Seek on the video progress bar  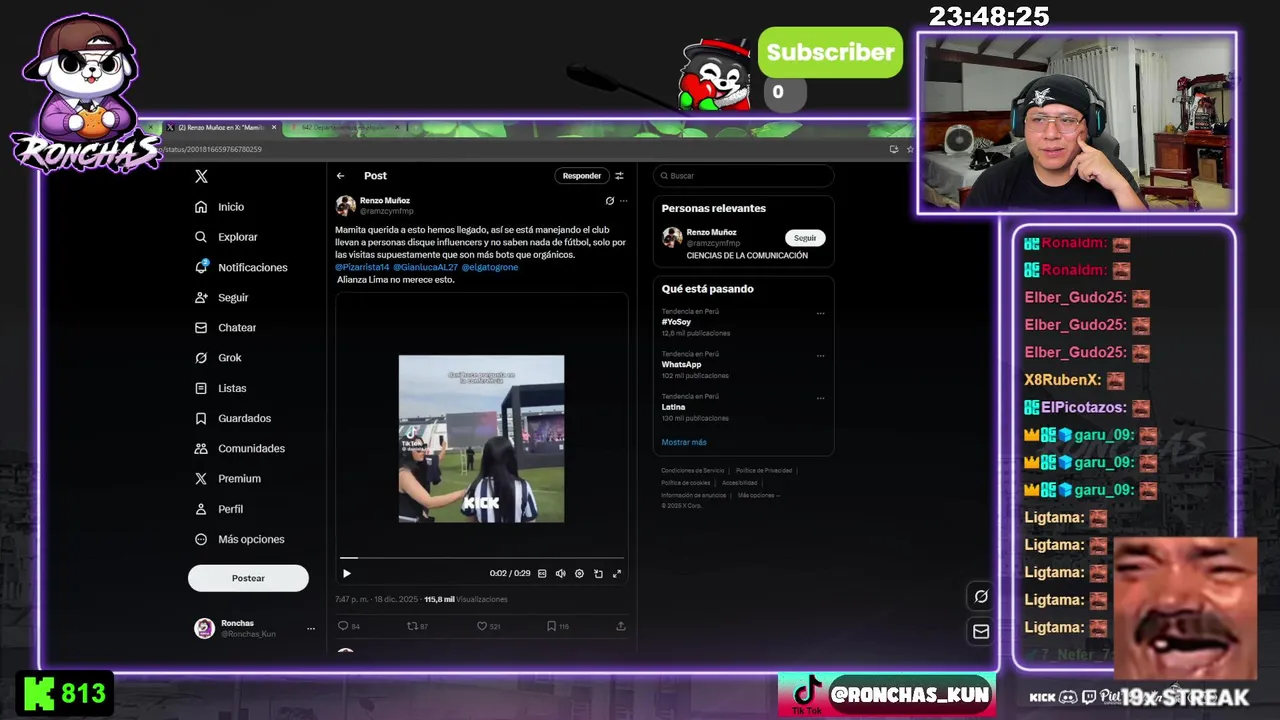click(x=482, y=558)
